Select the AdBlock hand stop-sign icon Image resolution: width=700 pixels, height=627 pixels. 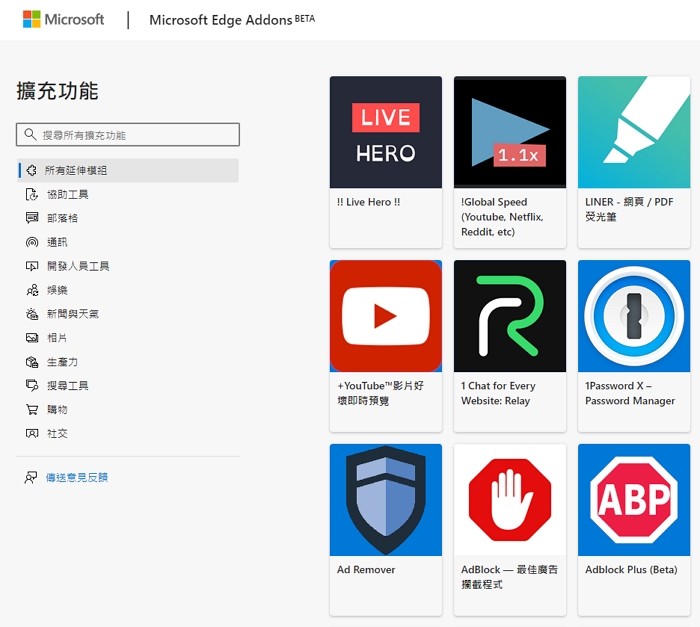point(509,500)
